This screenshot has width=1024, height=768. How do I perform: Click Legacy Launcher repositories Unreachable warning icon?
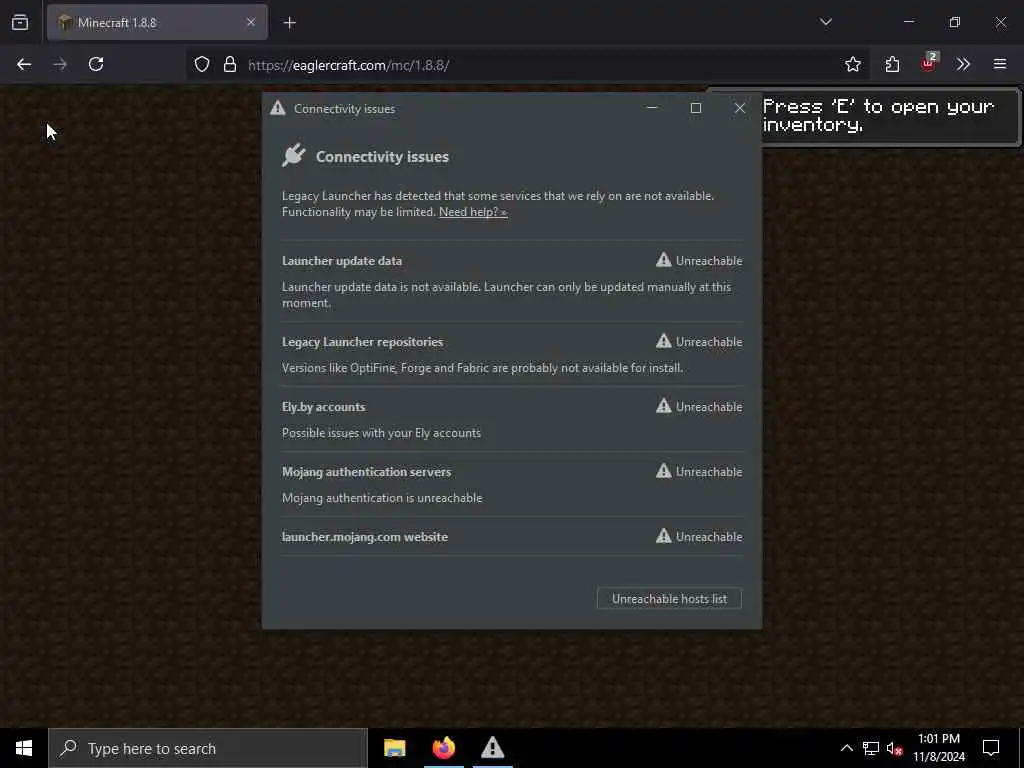click(664, 341)
